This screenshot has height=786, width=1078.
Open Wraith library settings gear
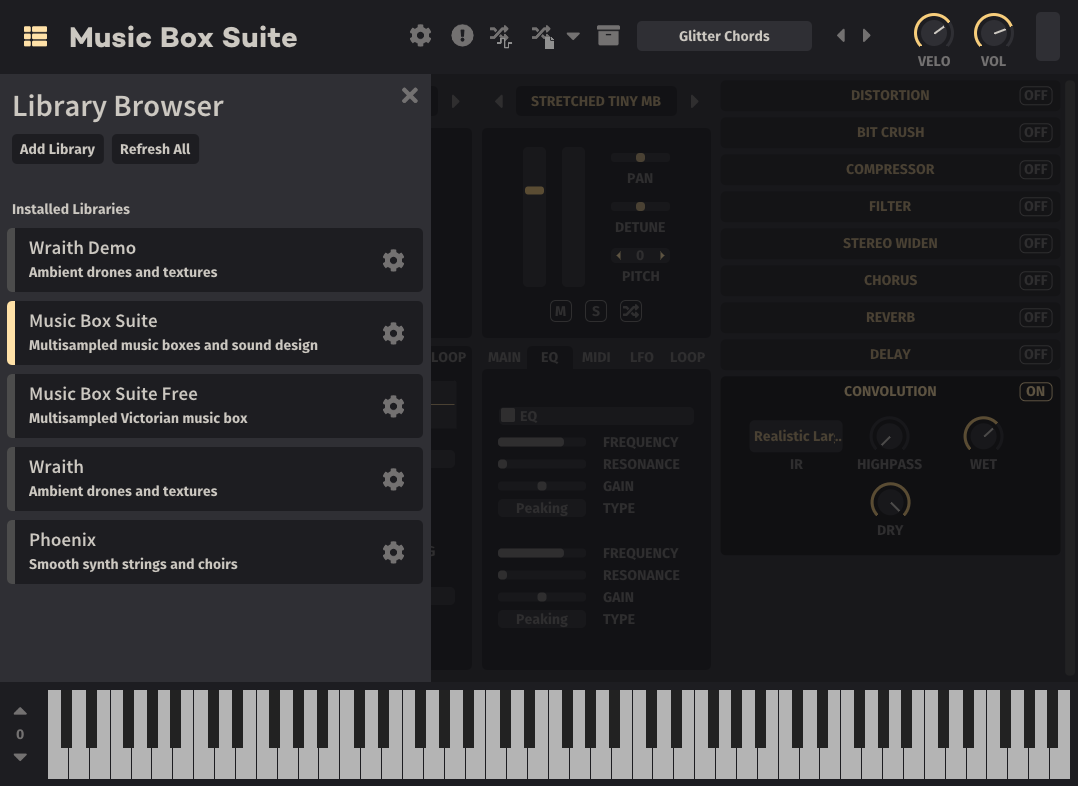pyautogui.click(x=393, y=479)
